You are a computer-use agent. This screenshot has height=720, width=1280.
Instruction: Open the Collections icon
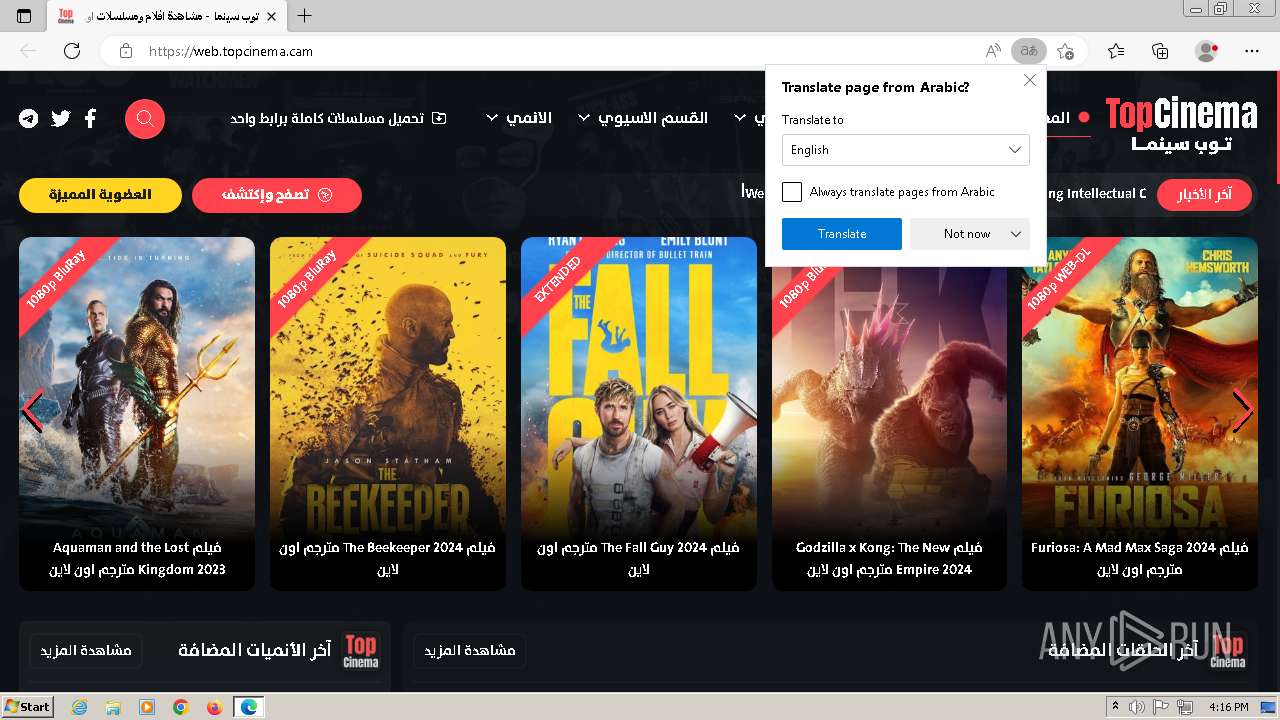tap(1160, 51)
